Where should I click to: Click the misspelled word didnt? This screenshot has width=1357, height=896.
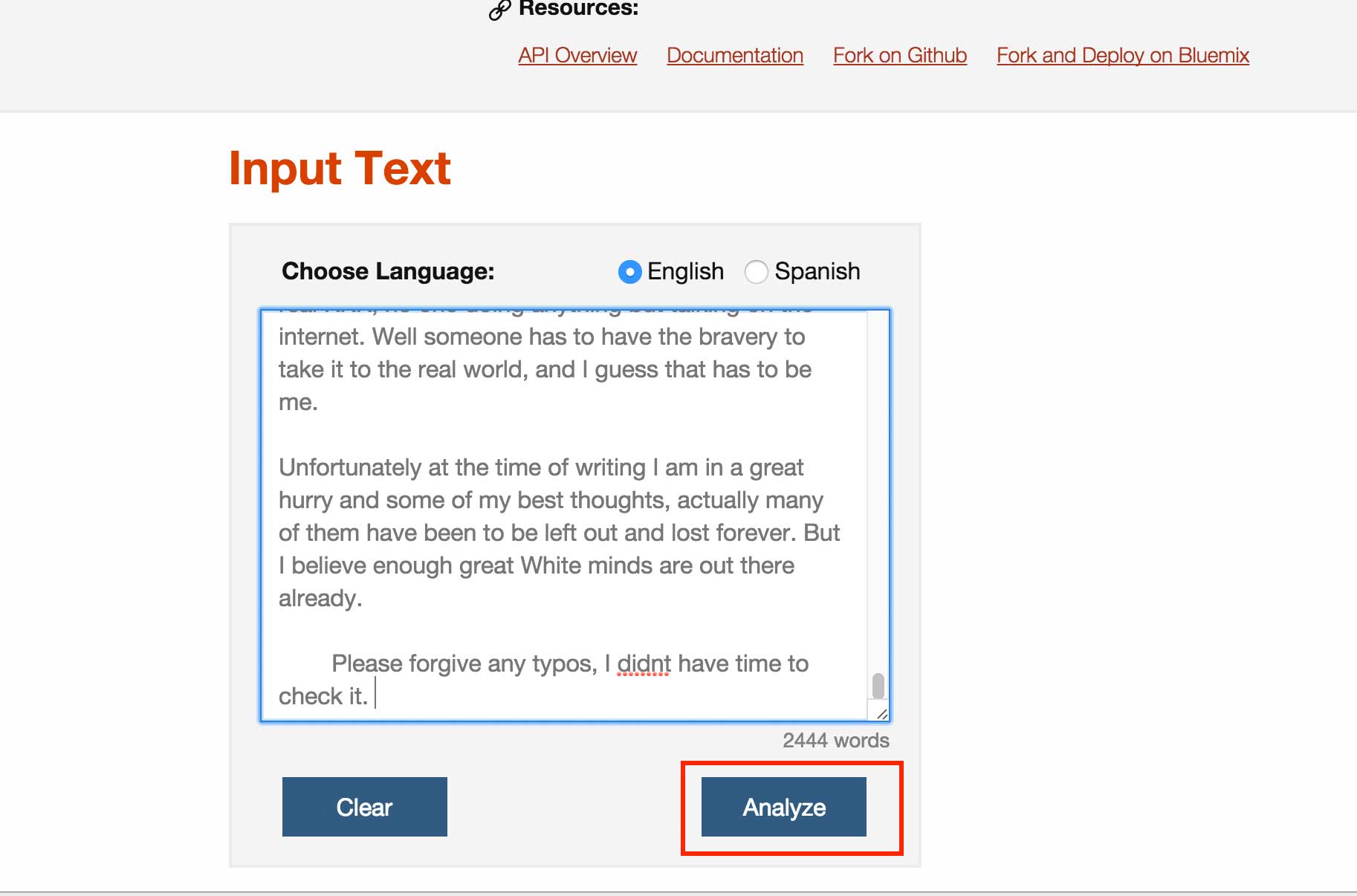[x=644, y=663]
